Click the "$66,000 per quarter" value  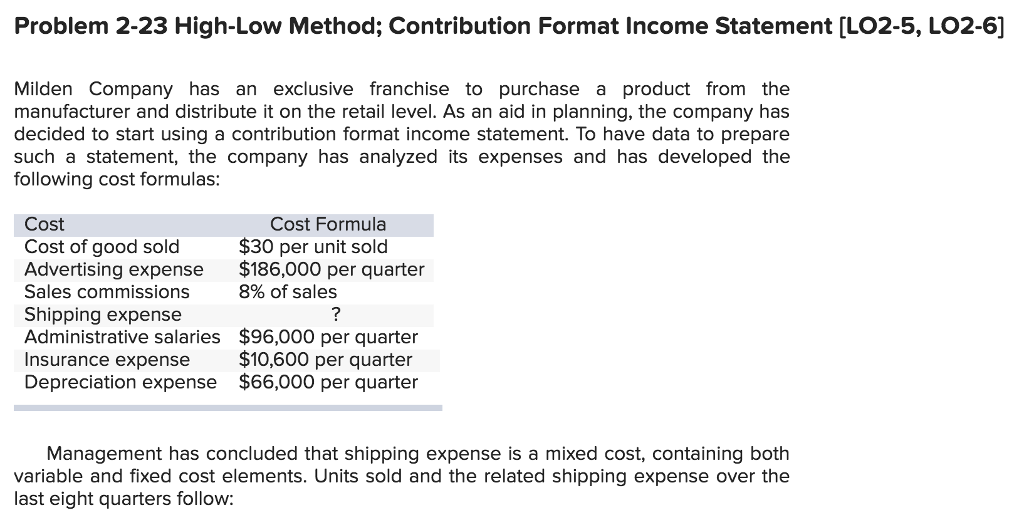click(x=328, y=382)
